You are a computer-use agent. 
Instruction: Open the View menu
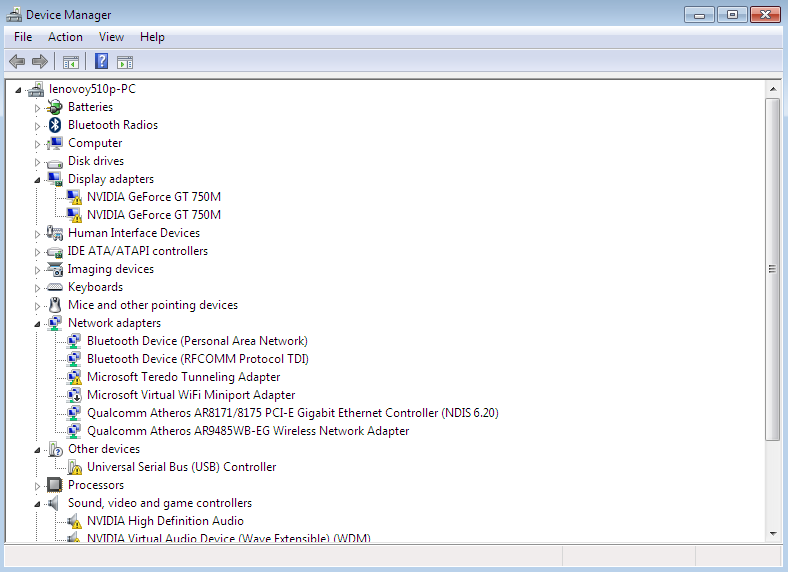[x=111, y=37]
